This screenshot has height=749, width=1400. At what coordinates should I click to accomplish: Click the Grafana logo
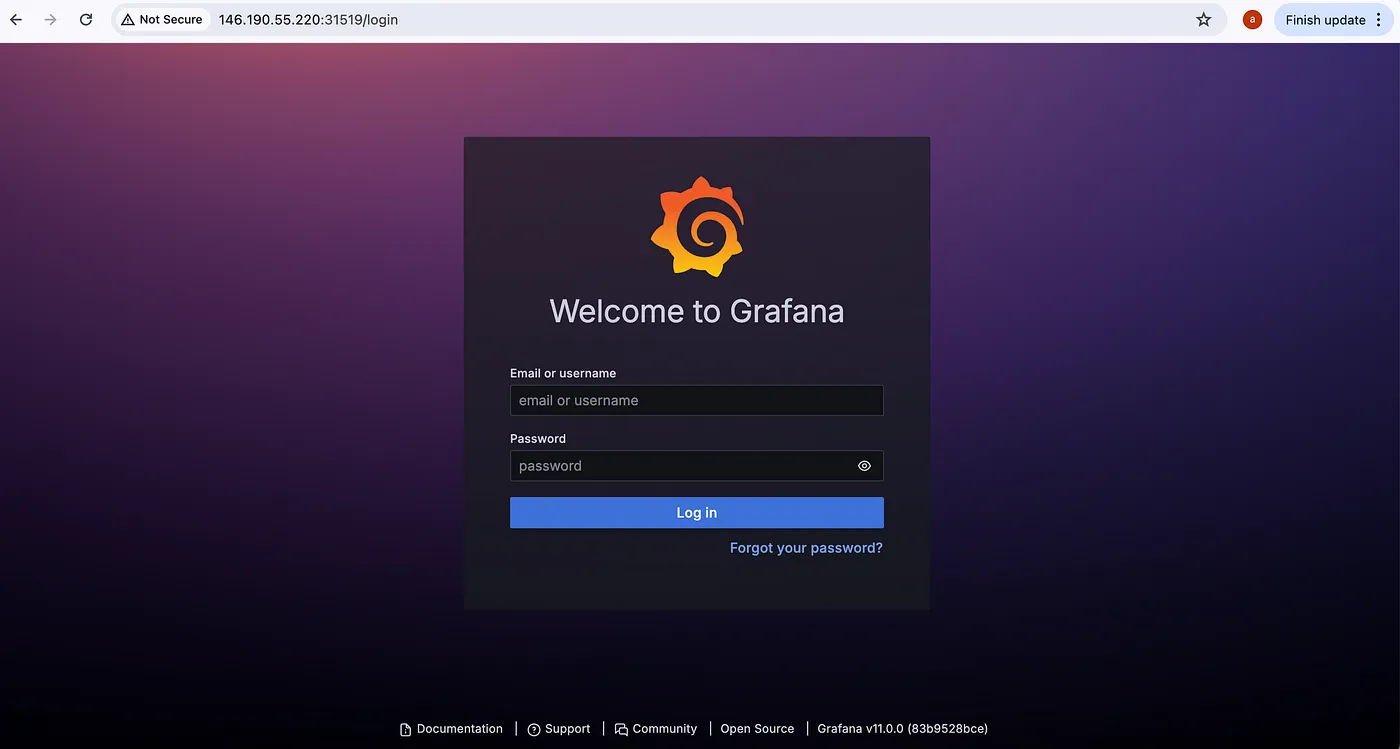click(x=697, y=226)
